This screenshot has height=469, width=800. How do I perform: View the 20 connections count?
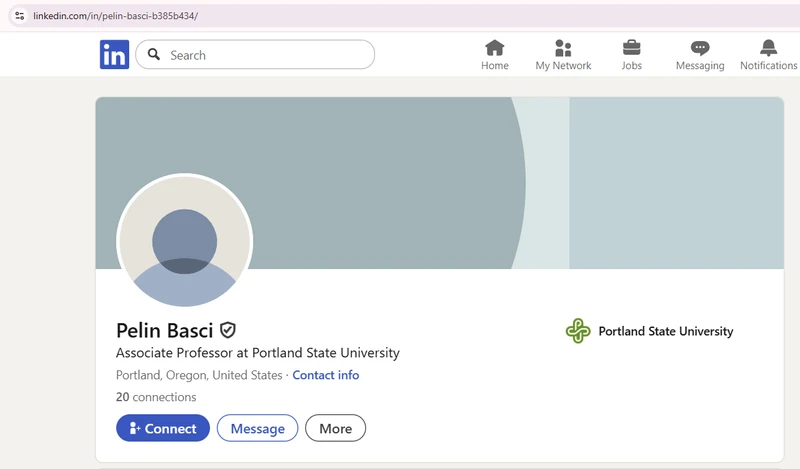point(156,397)
